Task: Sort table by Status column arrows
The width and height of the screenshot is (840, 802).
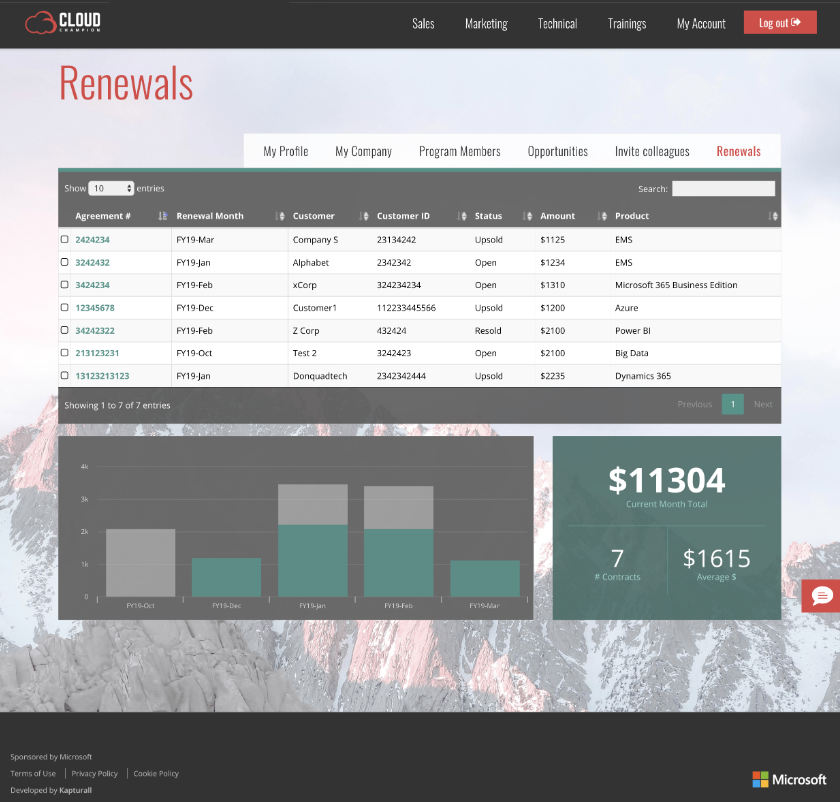Action: (x=527, y=216)
